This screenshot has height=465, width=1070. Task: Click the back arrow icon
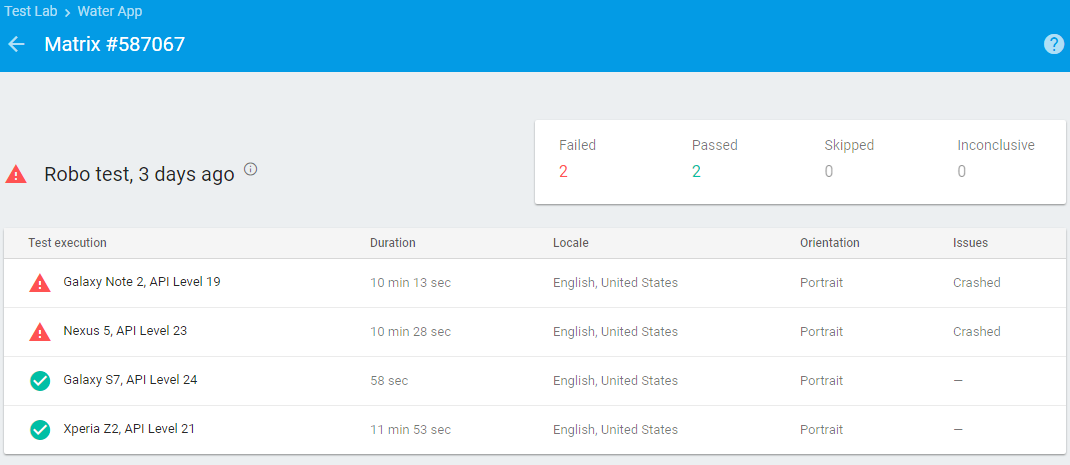16,44
